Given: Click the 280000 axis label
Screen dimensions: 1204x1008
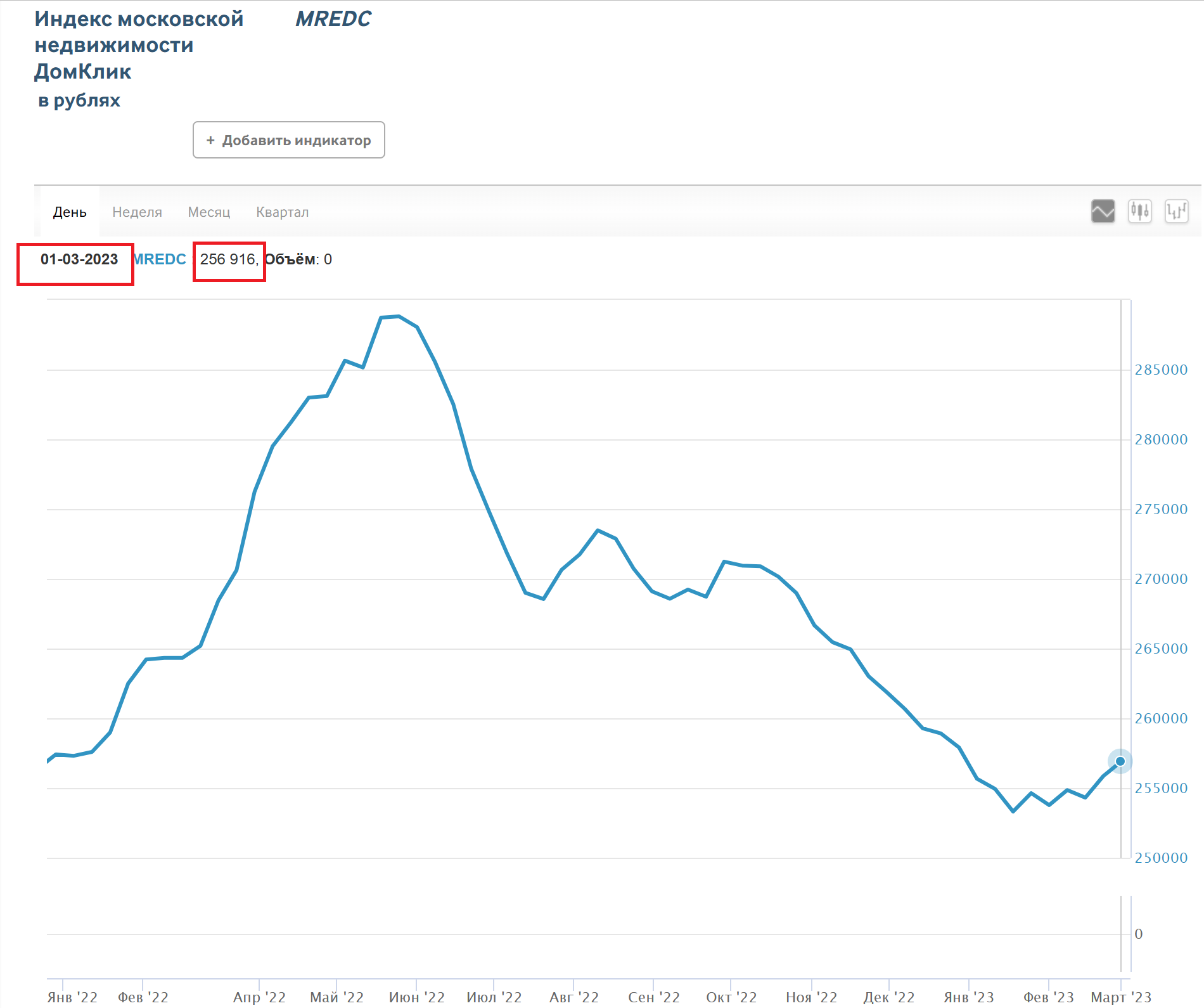Looking at the screenshot, I should pyautogui.click(x=1161, y=439).
